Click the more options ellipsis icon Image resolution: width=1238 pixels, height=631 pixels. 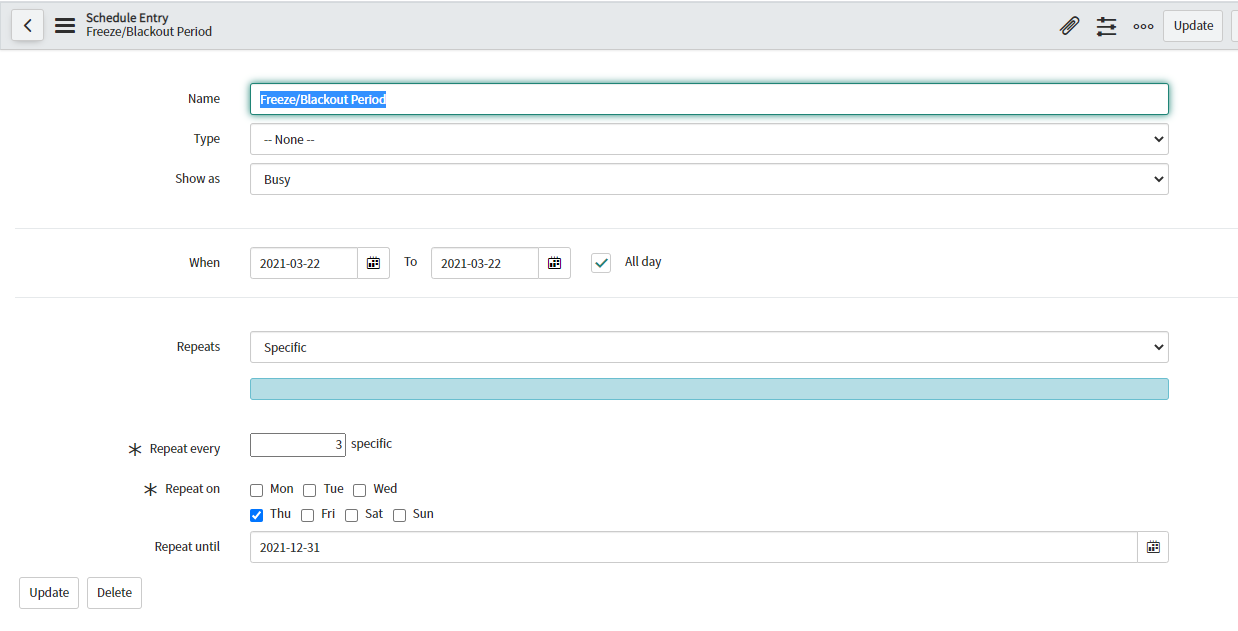pos(1143,25)
